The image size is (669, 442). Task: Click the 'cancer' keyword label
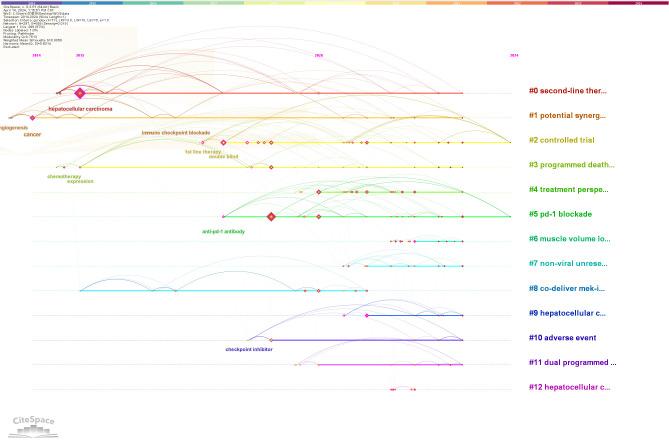pos(32,134)
